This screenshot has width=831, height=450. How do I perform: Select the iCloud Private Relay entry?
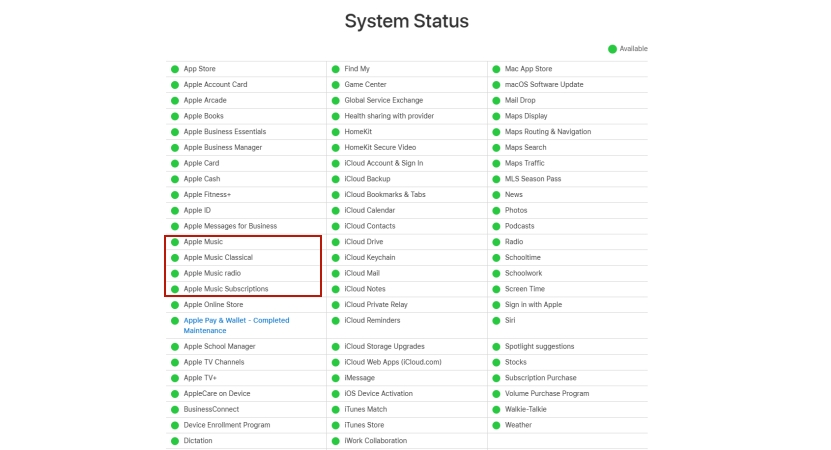[x=376, y=305]
